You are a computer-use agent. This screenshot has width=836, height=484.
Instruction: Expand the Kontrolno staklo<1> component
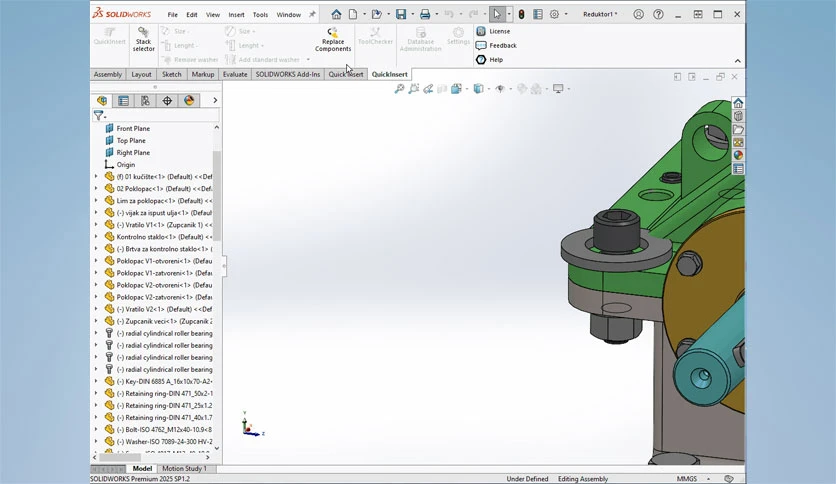click(96, 237)
